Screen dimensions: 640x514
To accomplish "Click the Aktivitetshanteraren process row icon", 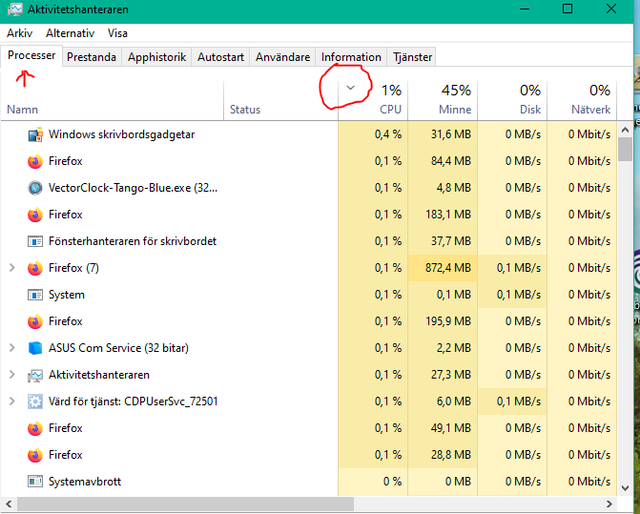I will click(35, 375).
